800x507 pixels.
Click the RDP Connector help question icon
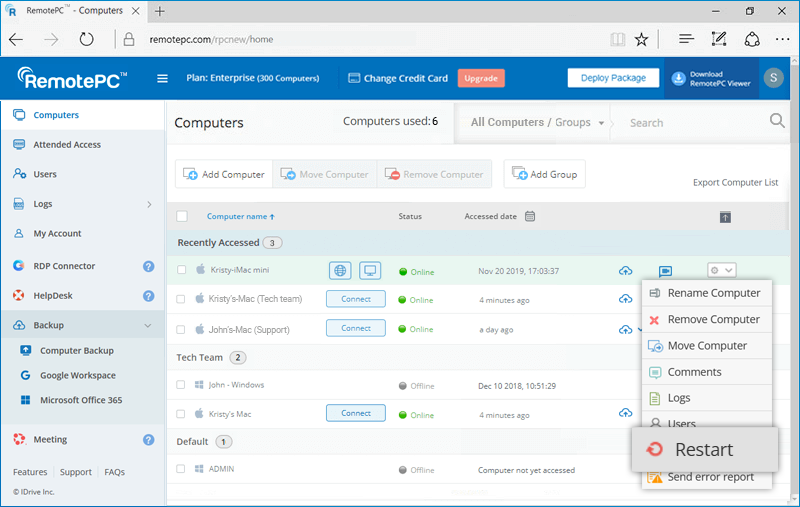pyautogui.click(x=148, y=266)
